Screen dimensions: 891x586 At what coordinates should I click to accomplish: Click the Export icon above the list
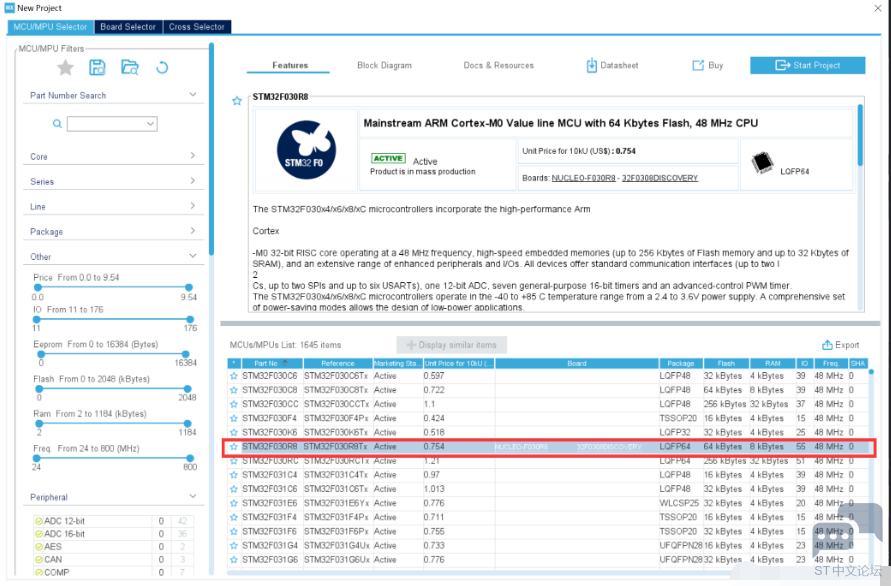point(827,345)
